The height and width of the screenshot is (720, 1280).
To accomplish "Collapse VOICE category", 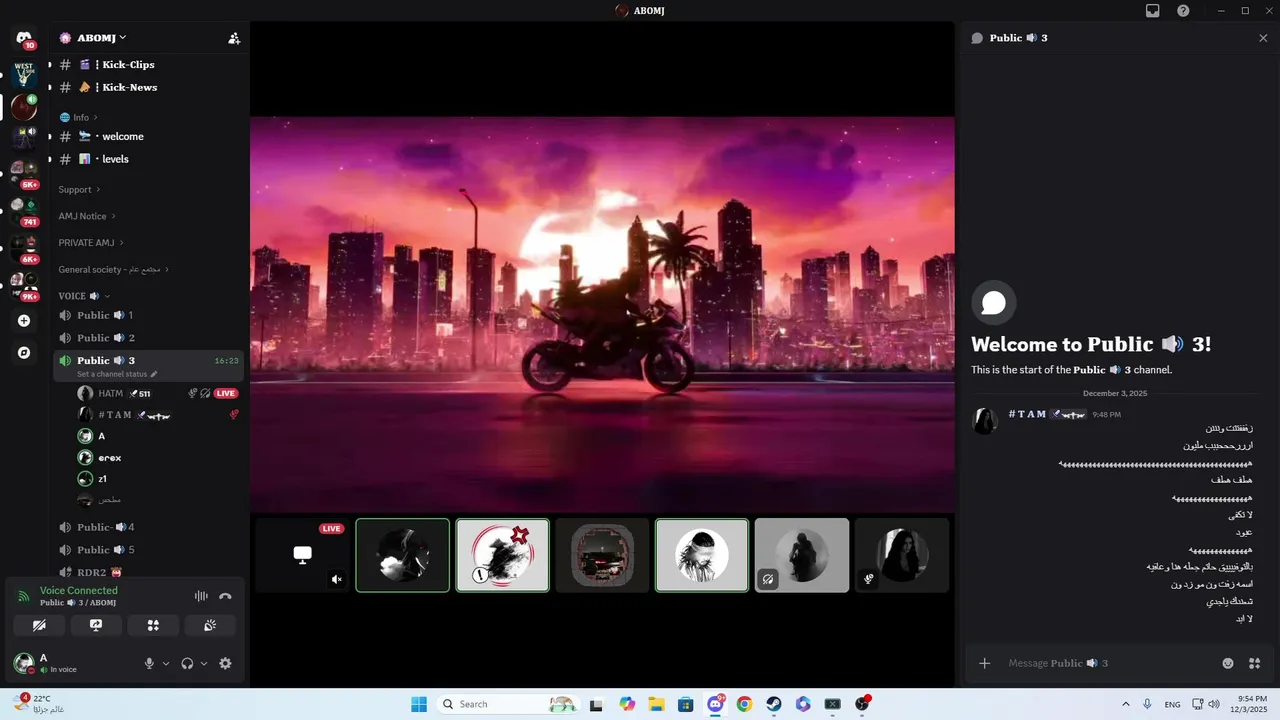I will click(x=84, y=296).
